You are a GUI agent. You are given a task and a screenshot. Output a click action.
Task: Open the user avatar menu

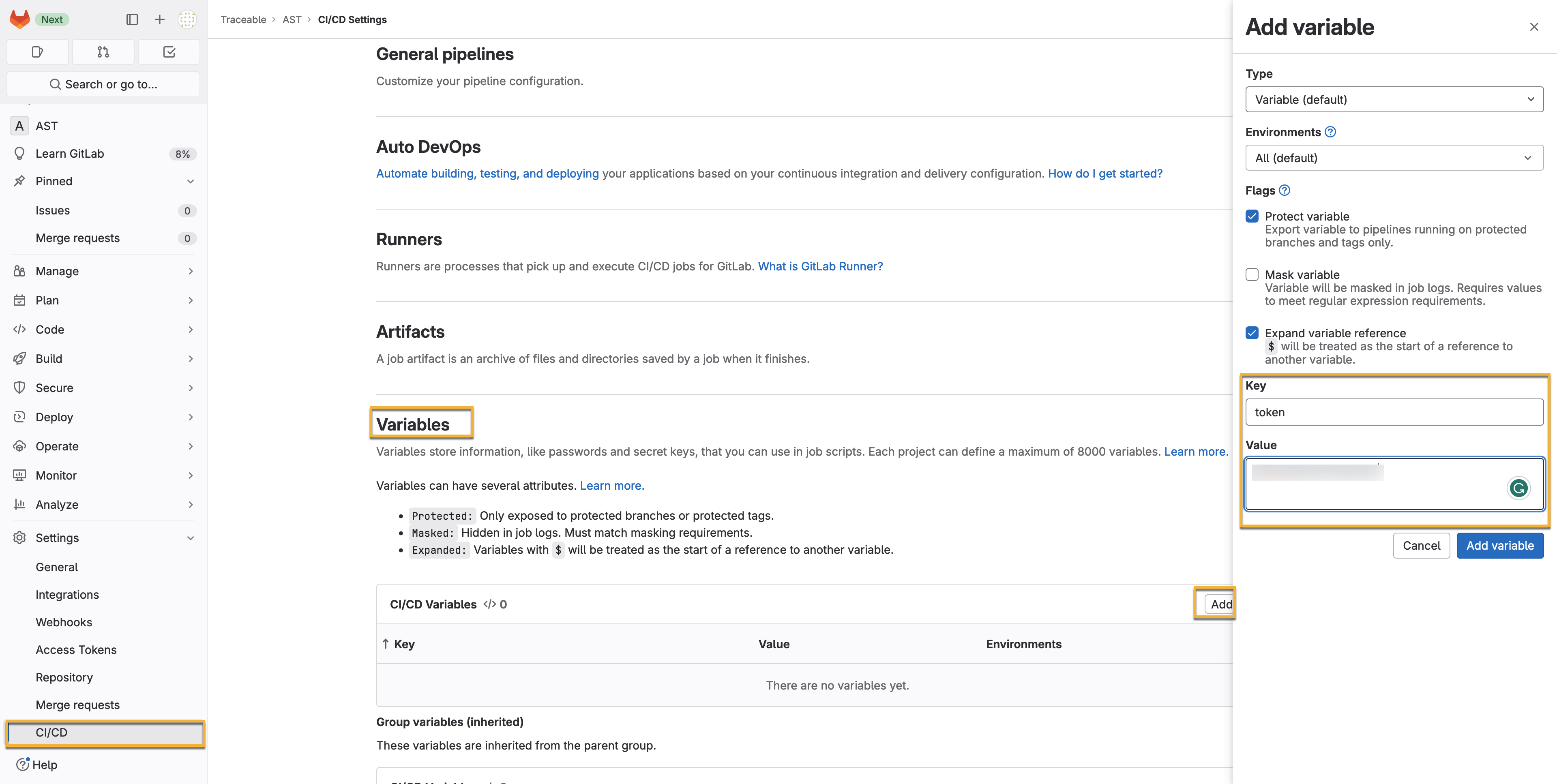coord(187,19)
